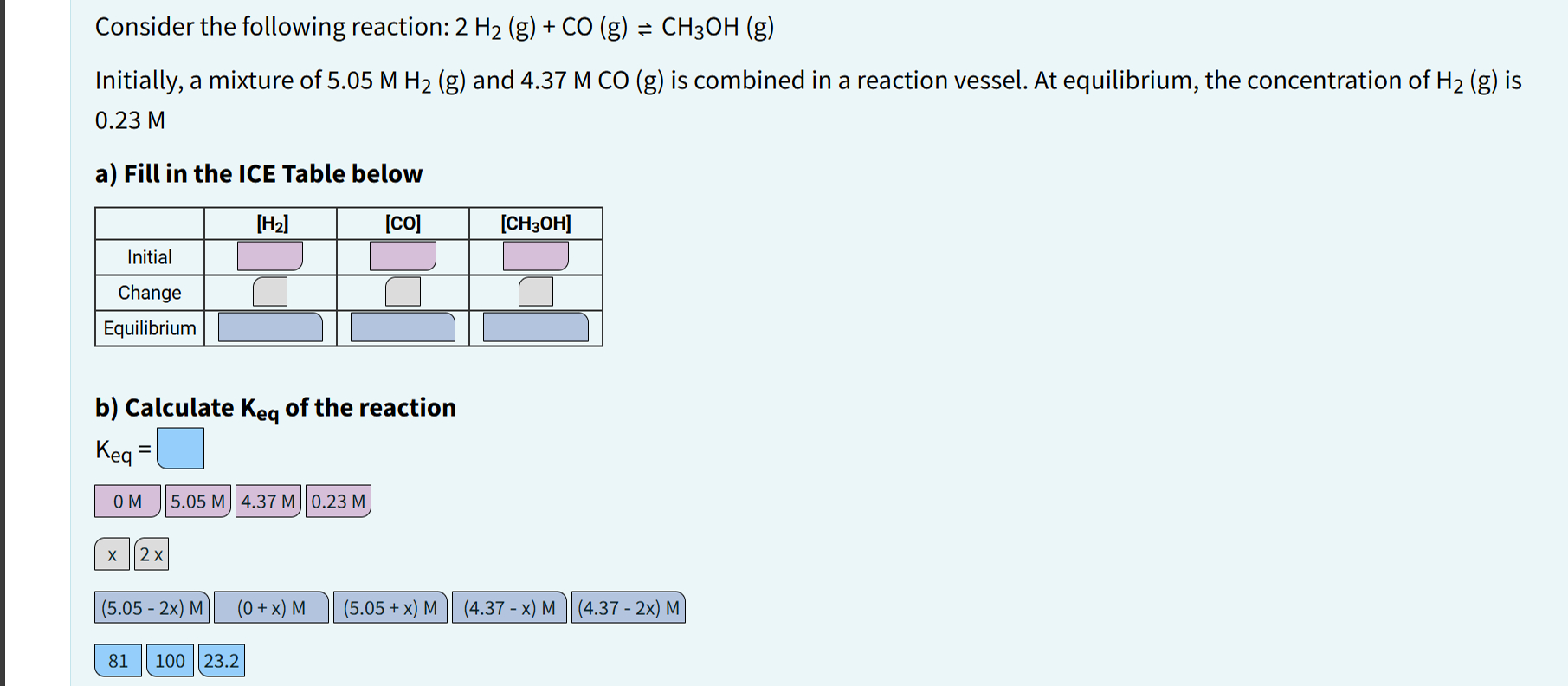The image size is (1568, 686).
Task: Select the 4.37 M answer token
Action: pos(268,501)
